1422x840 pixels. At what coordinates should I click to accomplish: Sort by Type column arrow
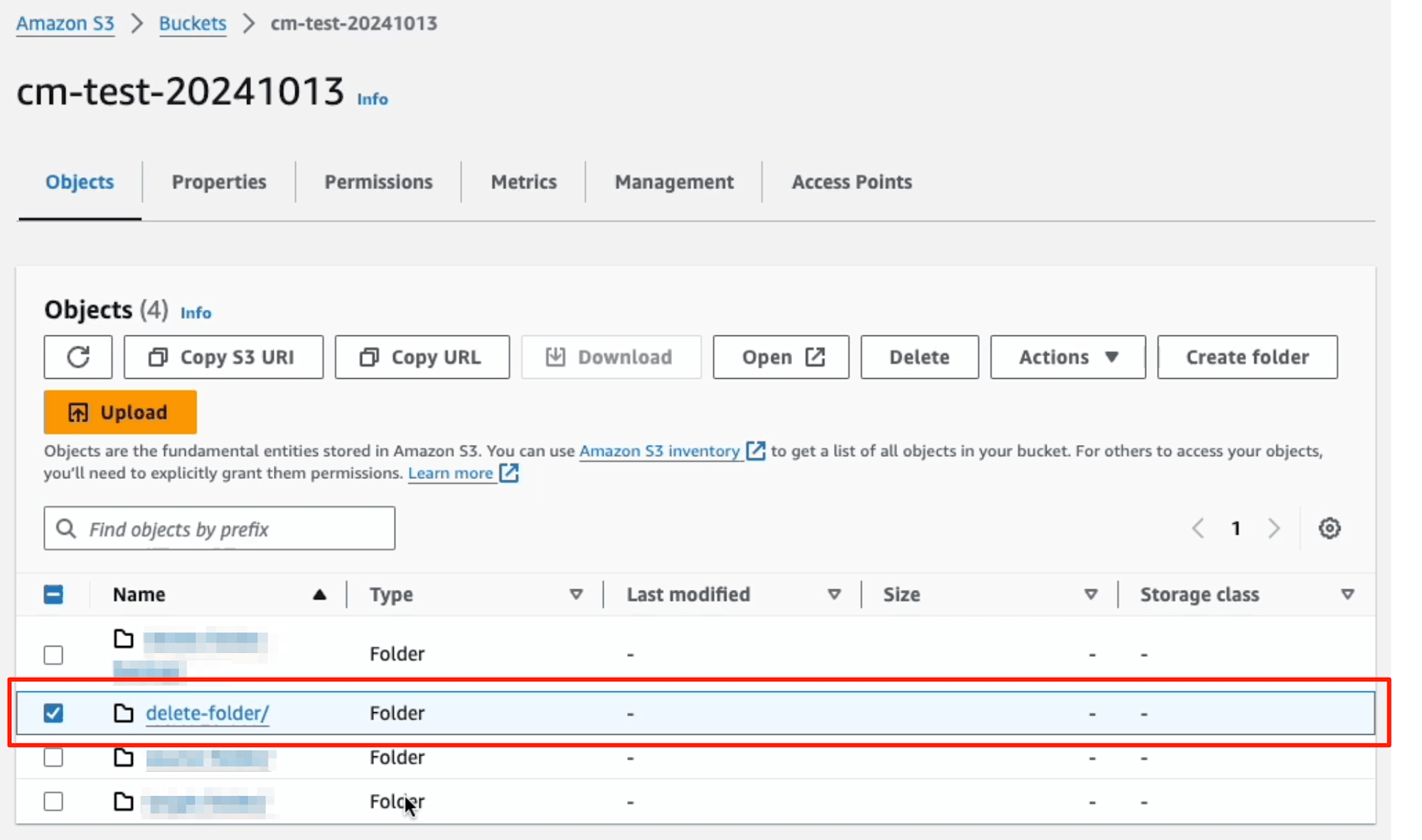(576, 594)
